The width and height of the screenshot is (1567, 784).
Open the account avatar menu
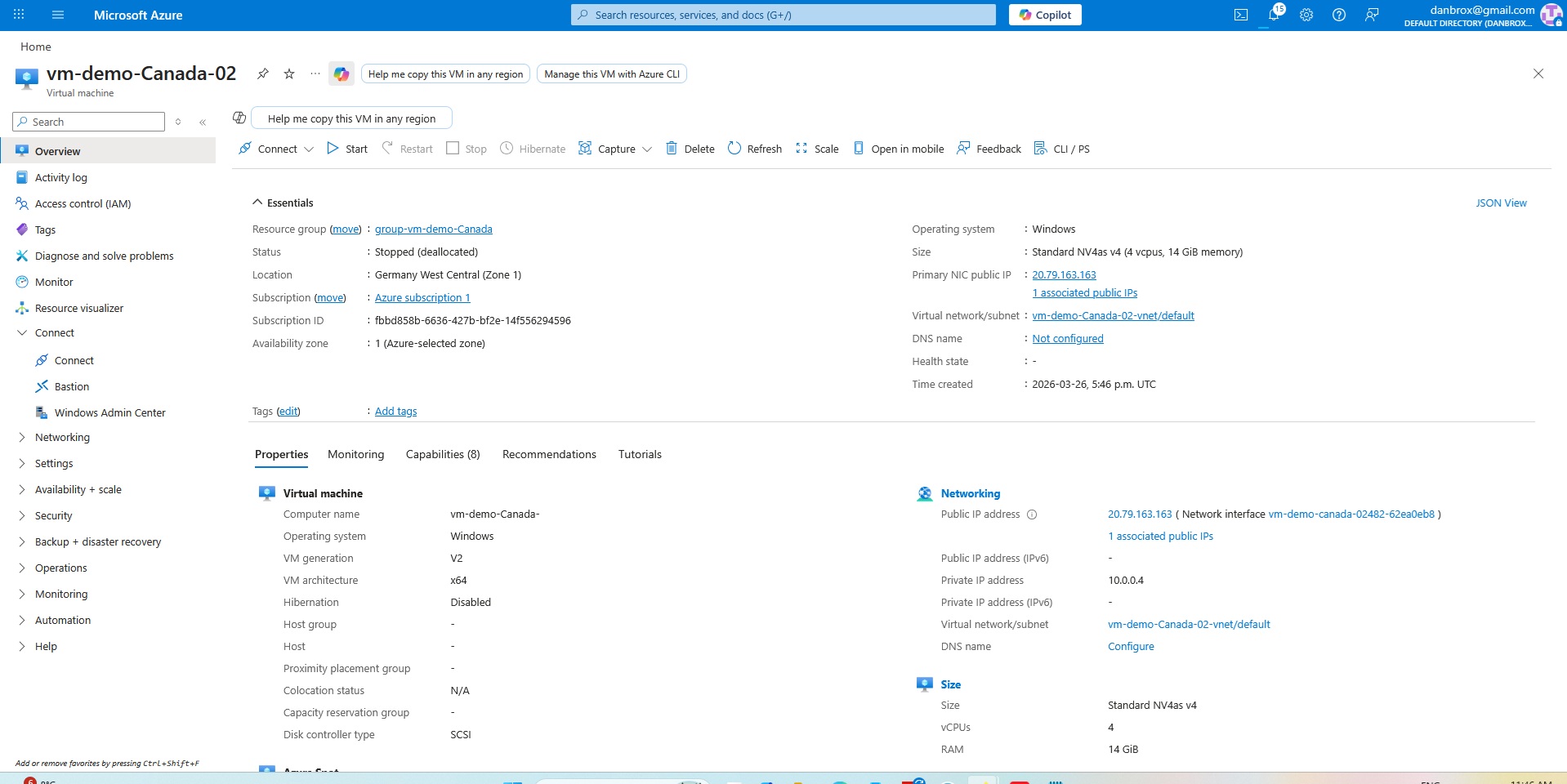[x=1550, y=15]
